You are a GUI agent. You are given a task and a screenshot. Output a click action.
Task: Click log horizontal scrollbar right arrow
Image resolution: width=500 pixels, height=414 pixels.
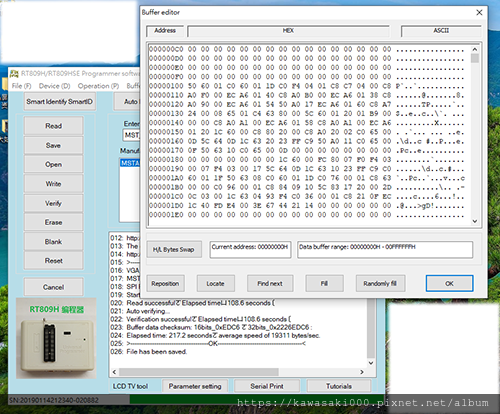click(362, 372)
